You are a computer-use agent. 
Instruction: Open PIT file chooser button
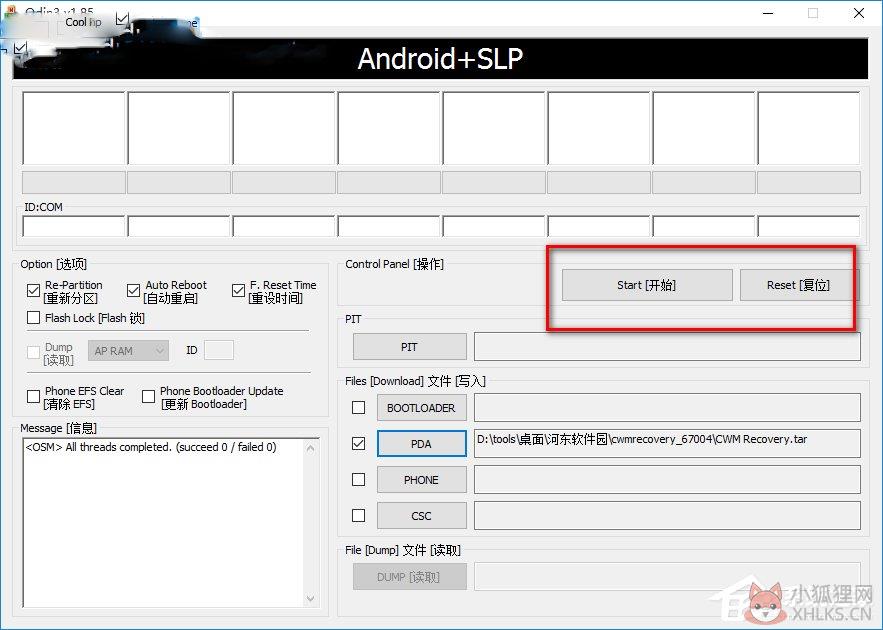point(409,347)
